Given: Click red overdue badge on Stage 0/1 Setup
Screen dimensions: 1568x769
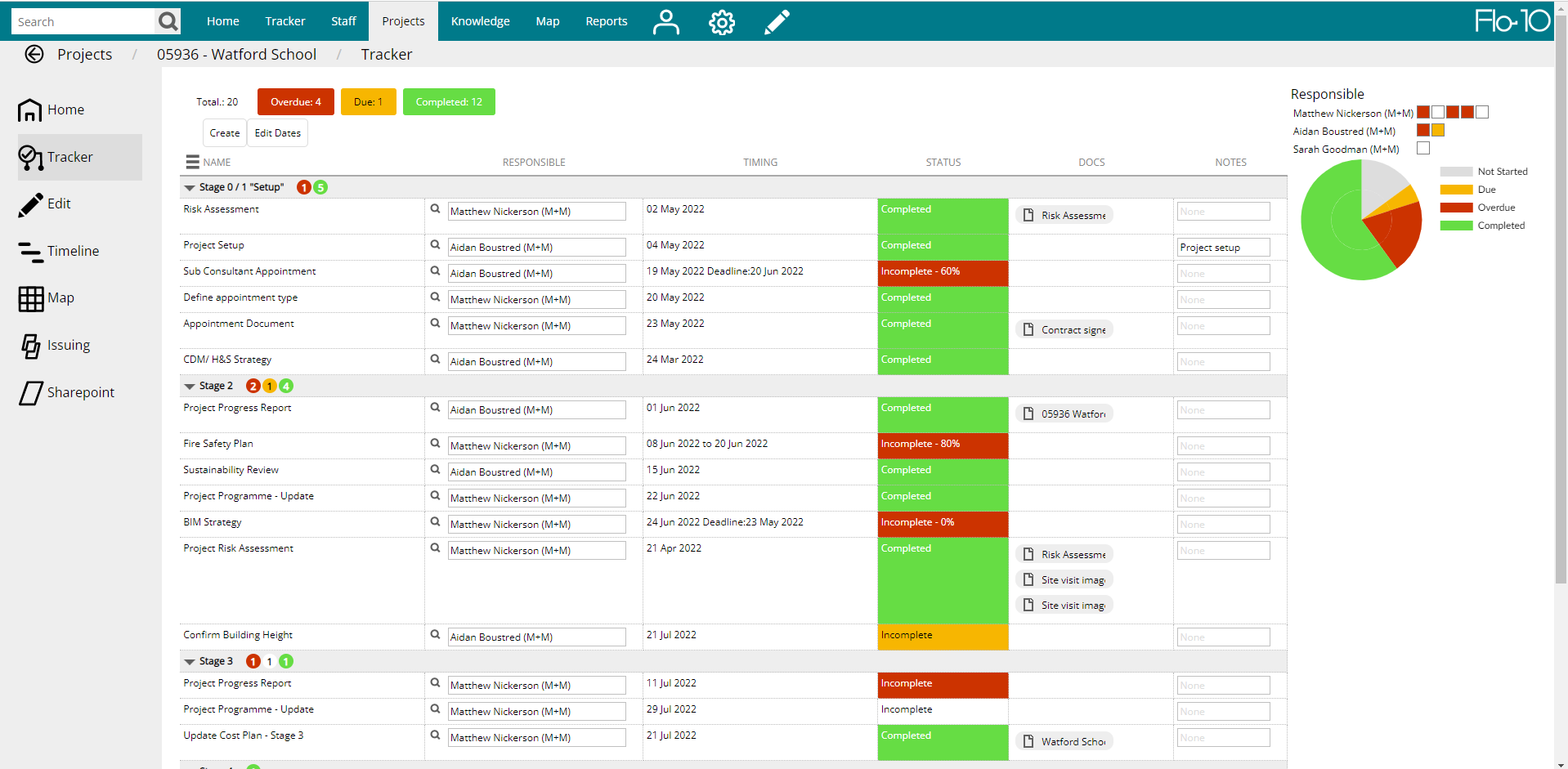Looking at the screenshot, I should click(304, 187).
